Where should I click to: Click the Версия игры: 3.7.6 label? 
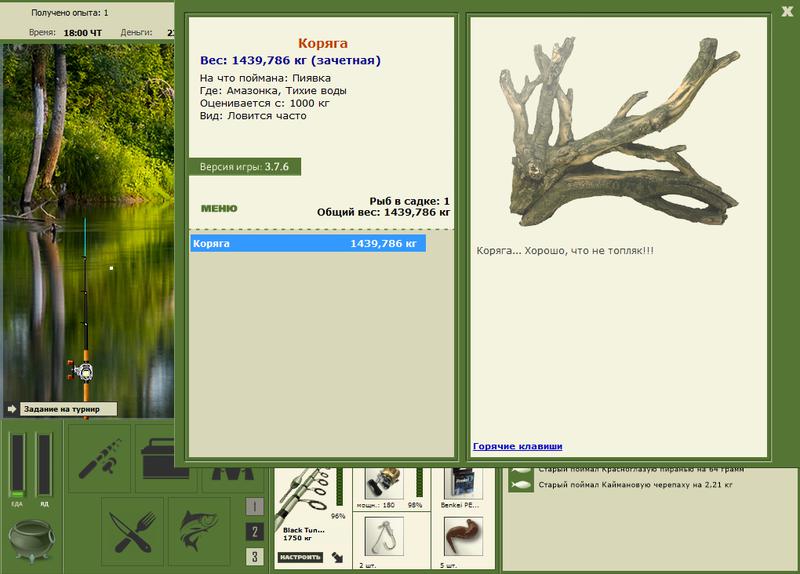tap(244, 167)
